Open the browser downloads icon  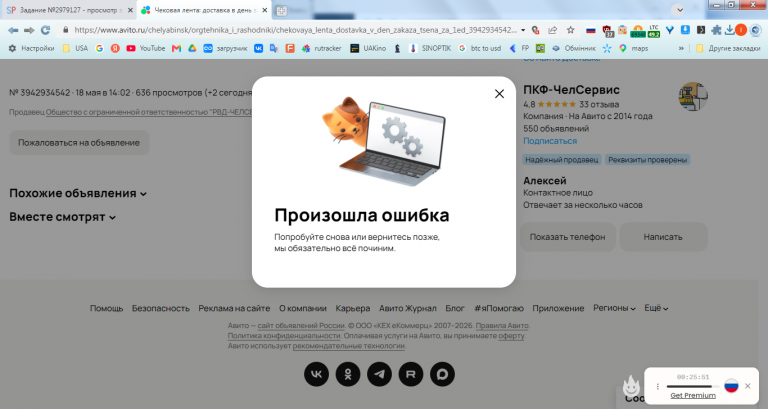click(729, 30)
